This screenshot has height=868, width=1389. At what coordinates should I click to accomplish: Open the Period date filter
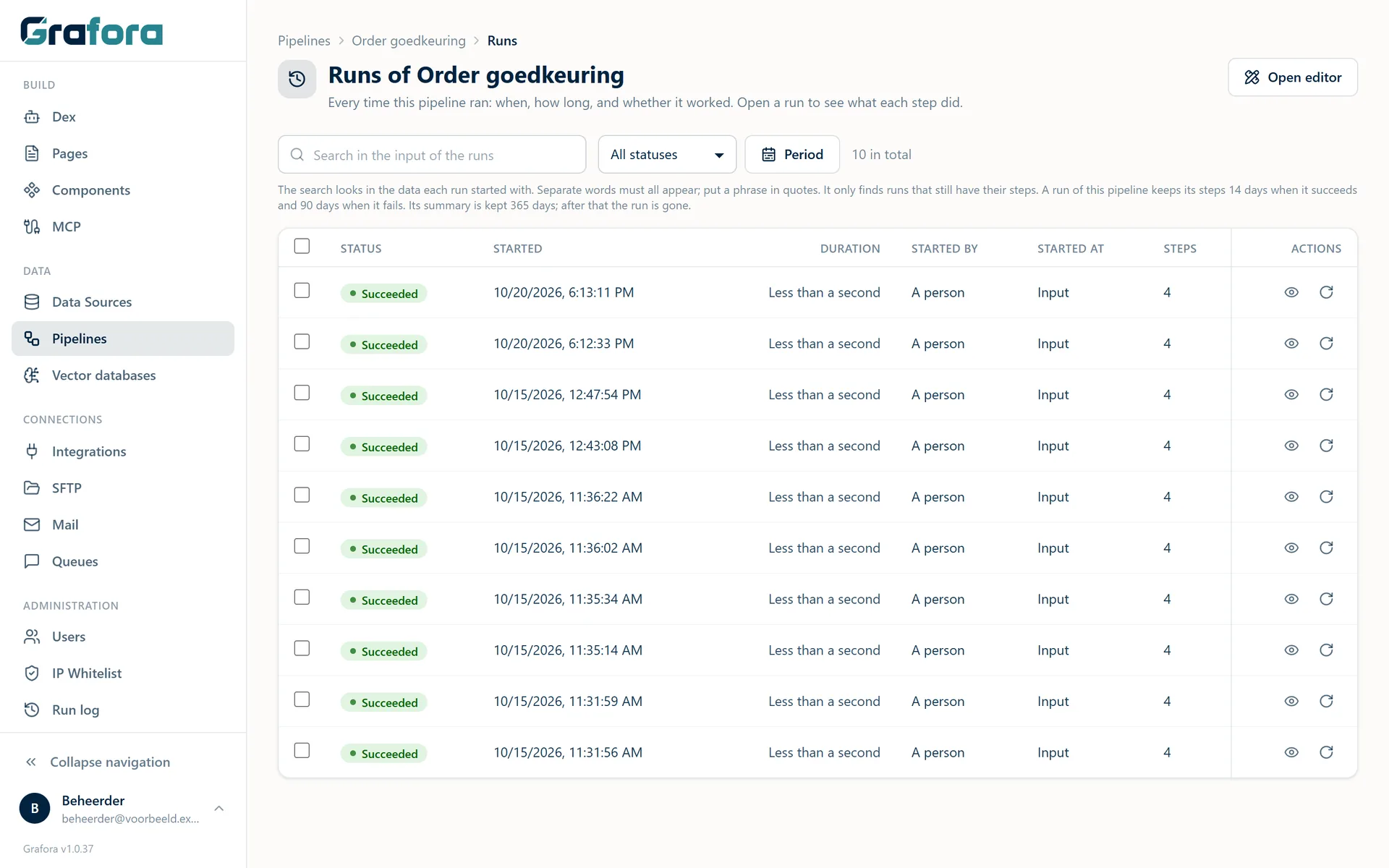[792, 154]
